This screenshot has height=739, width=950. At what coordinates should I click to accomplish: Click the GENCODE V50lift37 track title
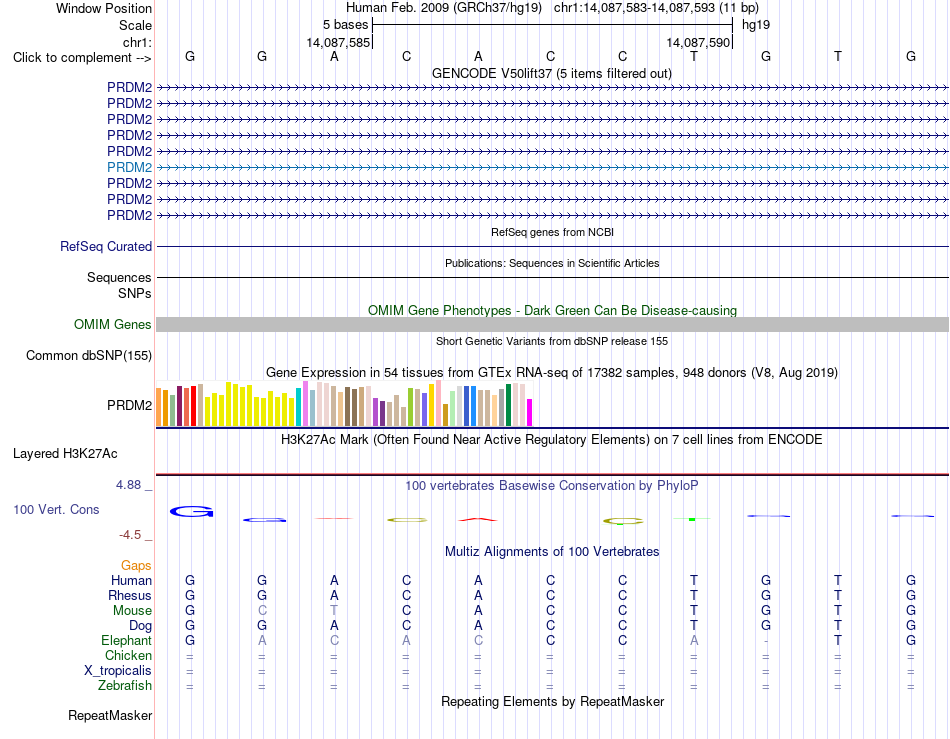tap(552, 73)
